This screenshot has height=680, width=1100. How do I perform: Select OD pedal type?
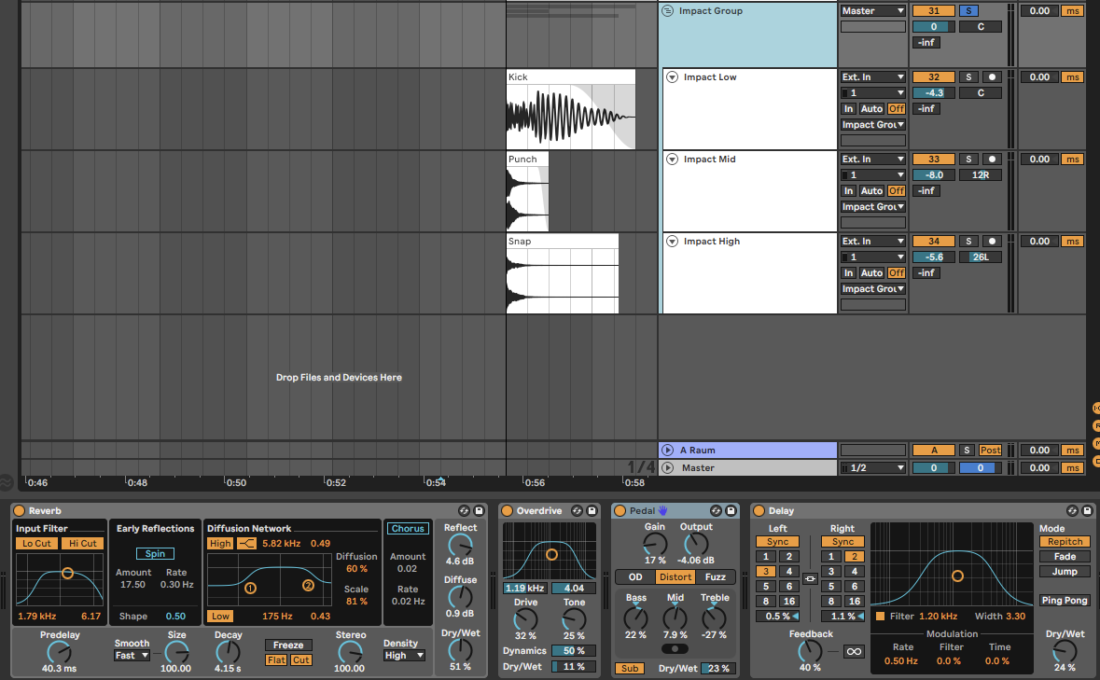point(636,577)
